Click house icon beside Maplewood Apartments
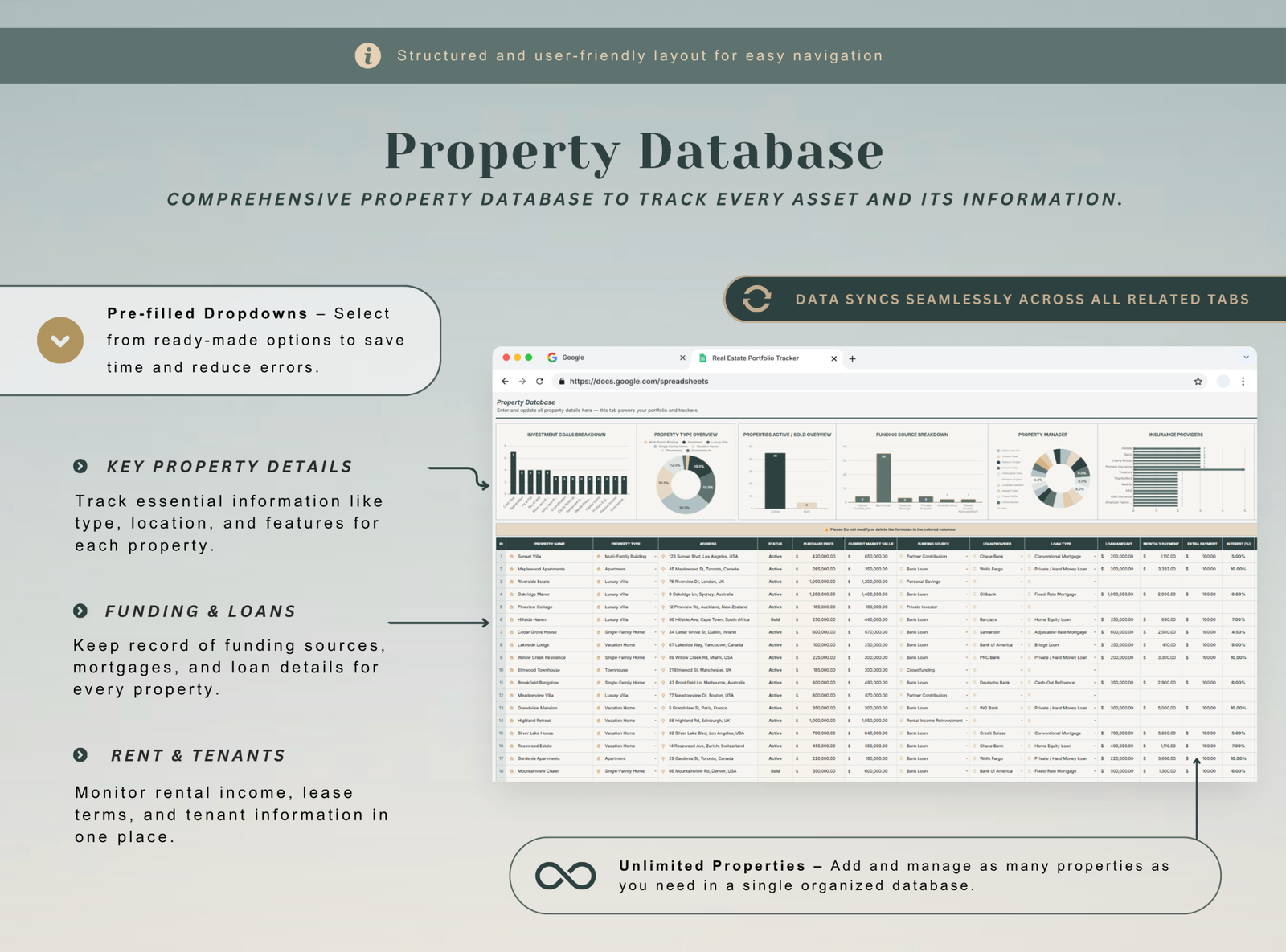The width and height of the screenshot is (1286, 952). [x=511, y=569]
